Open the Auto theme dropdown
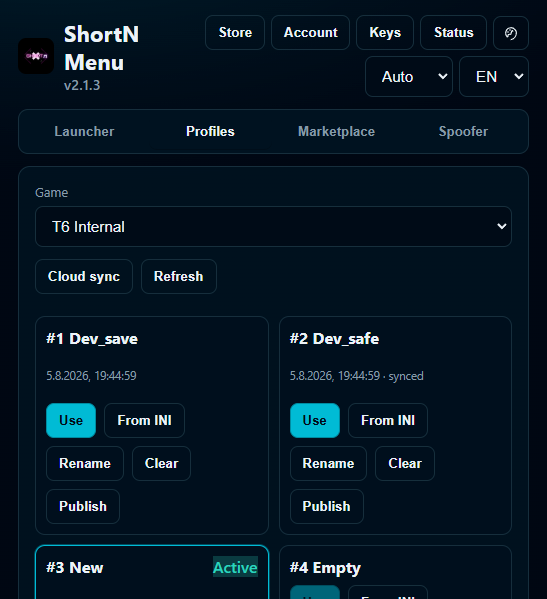This screenshot has height=599, width=547. click(x=409, y=76)
